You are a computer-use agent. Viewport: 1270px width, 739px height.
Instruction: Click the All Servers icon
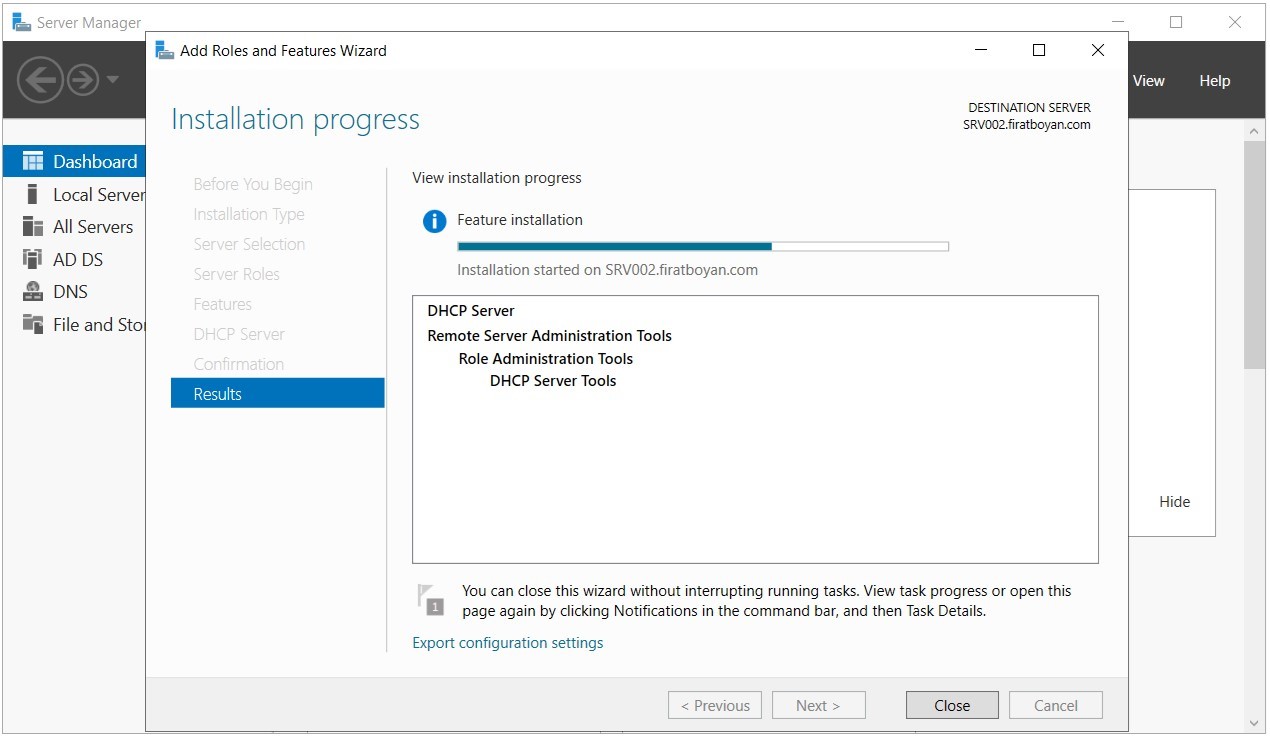[33, 227]
